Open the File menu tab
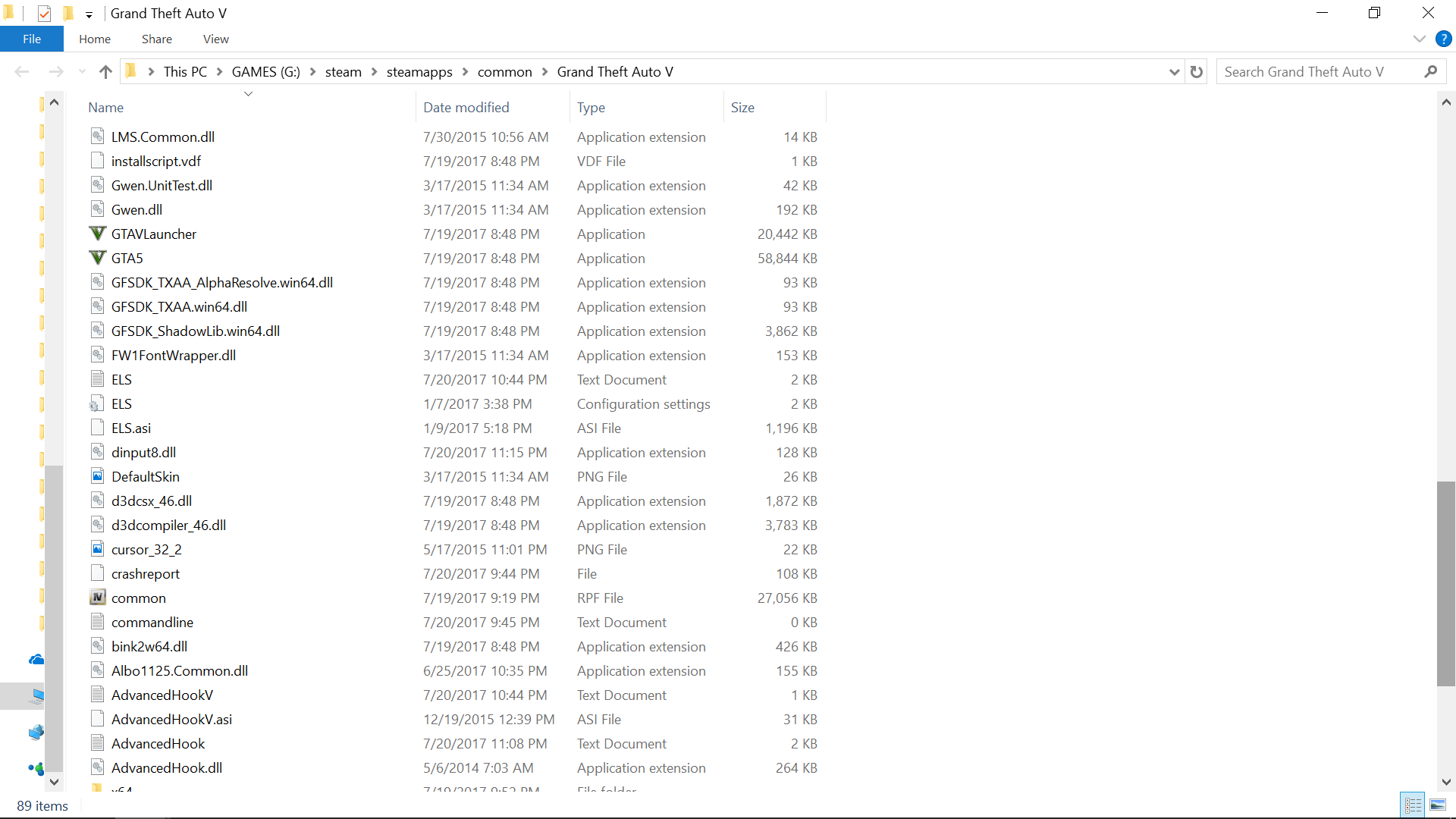The height and width of the screenshot is (819, 1456). point(32,39)
